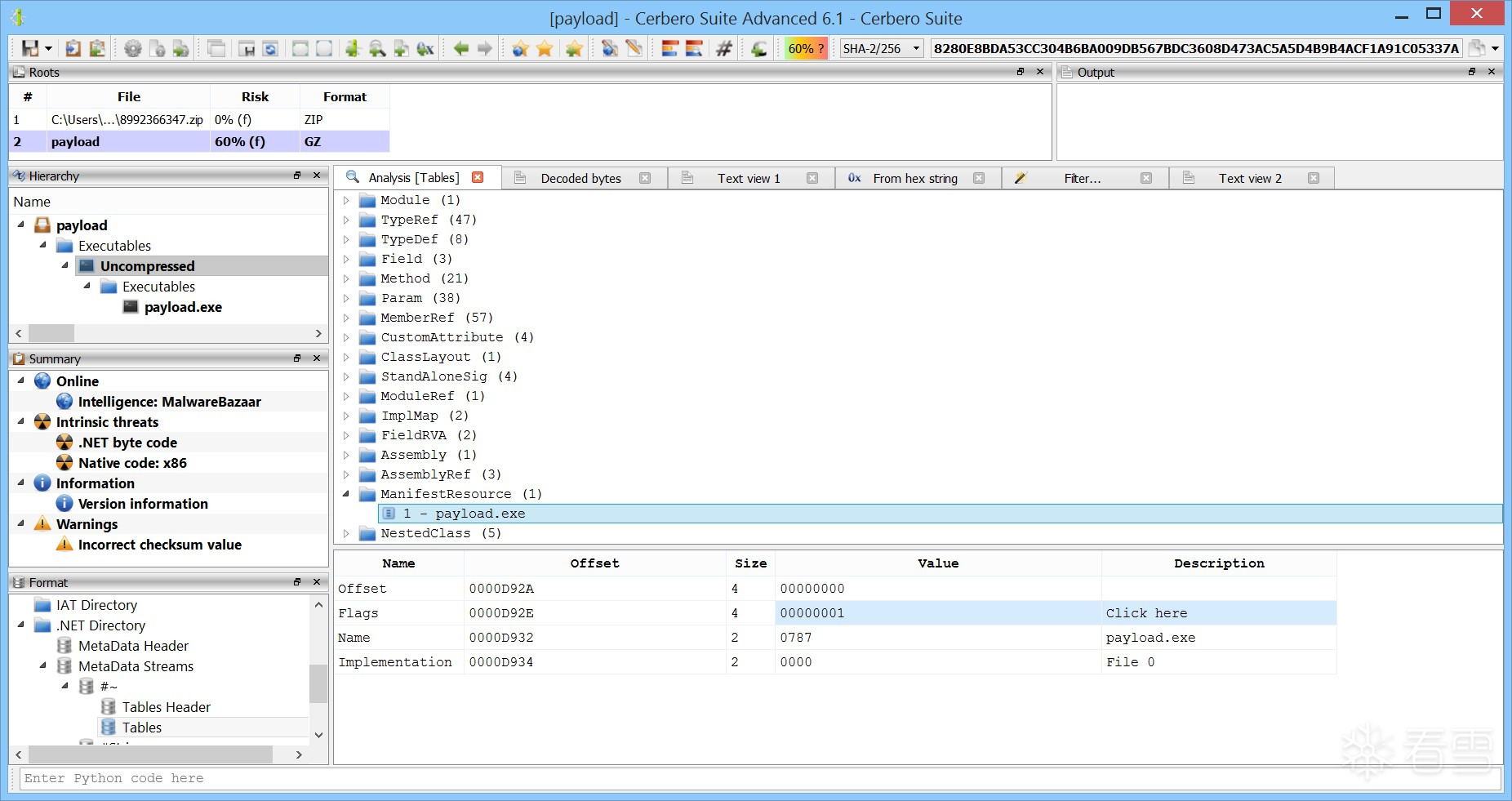Viewport: 1512px width, 801px height.
Task: Click the warning triangle beside Incorrect checksum value
Action: coord(64,545)
